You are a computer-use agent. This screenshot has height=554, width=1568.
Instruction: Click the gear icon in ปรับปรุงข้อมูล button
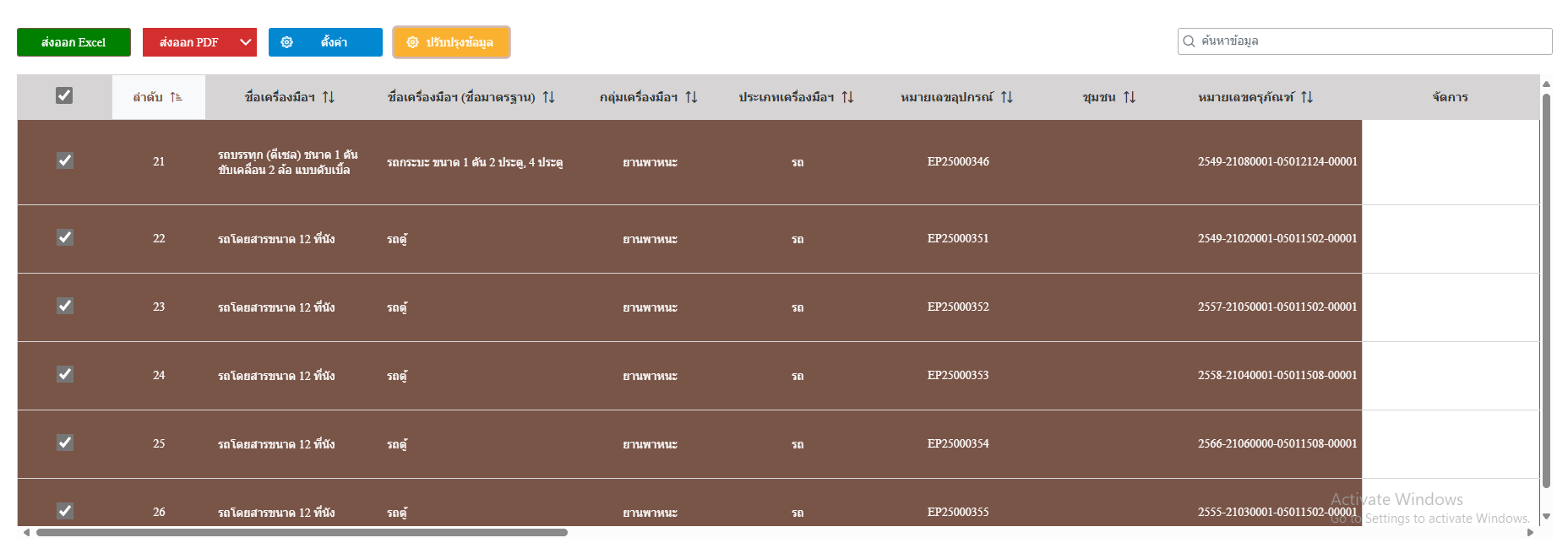[412, 42]
